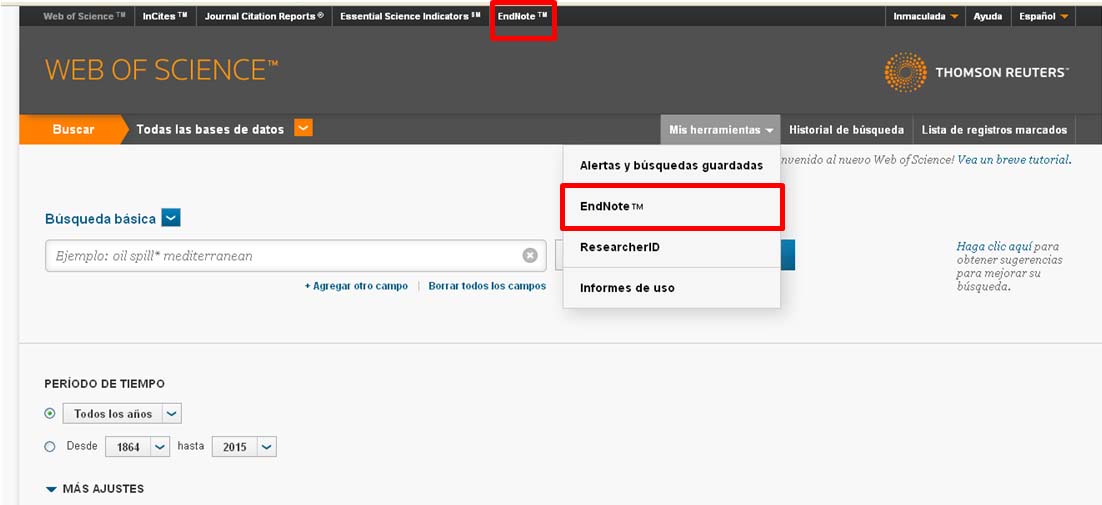This screenshot has width=1102, height=505.
Task: Open InCites in top navigation bar
Action: click(x=165, y=16)
